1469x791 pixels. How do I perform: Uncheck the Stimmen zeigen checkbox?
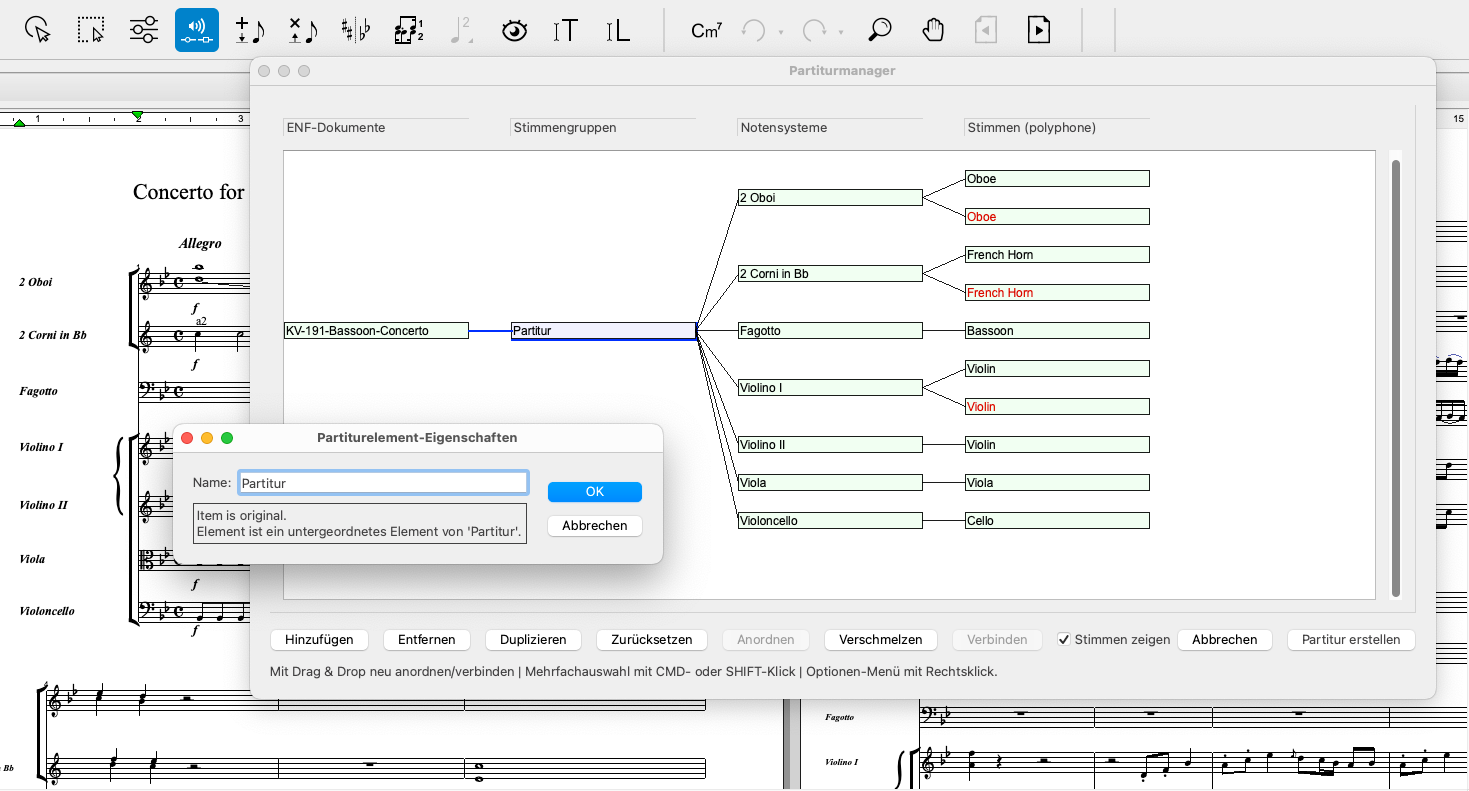coord(1064,640)
